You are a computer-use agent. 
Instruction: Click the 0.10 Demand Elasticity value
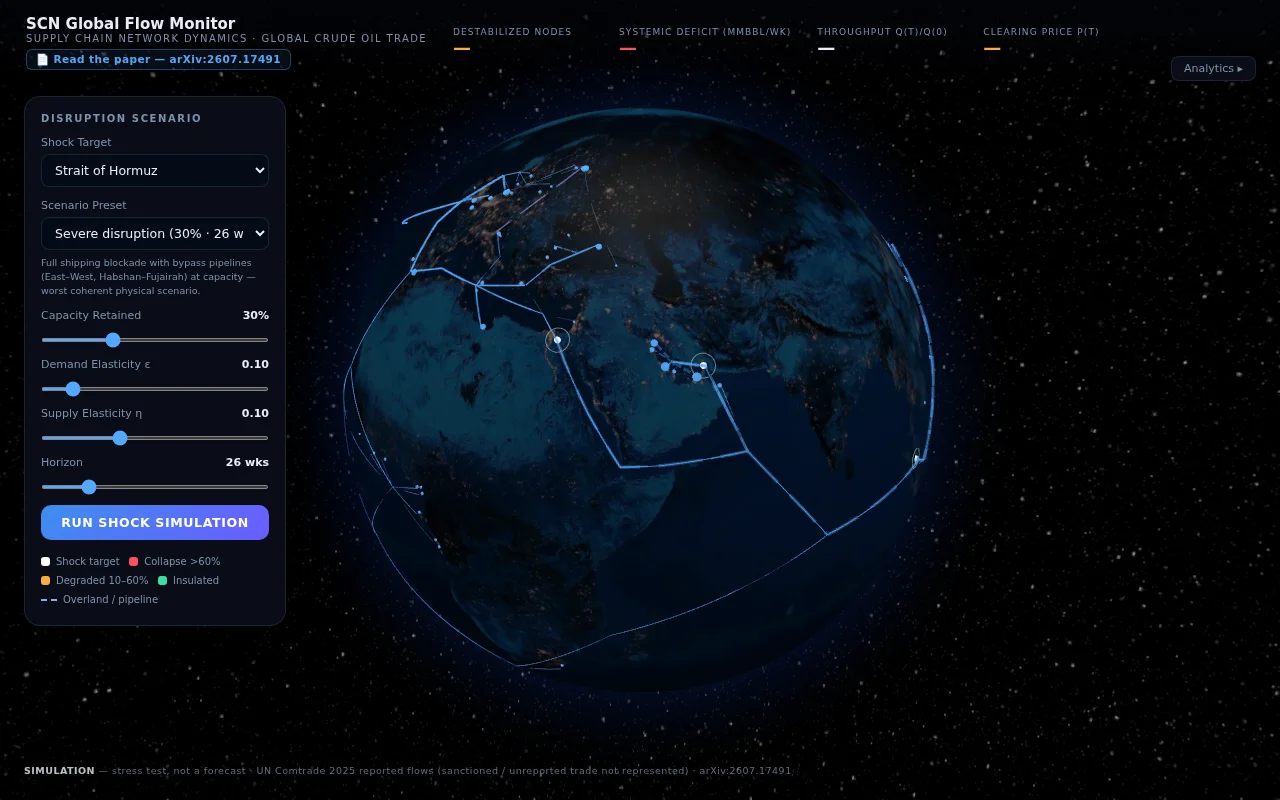255,364
